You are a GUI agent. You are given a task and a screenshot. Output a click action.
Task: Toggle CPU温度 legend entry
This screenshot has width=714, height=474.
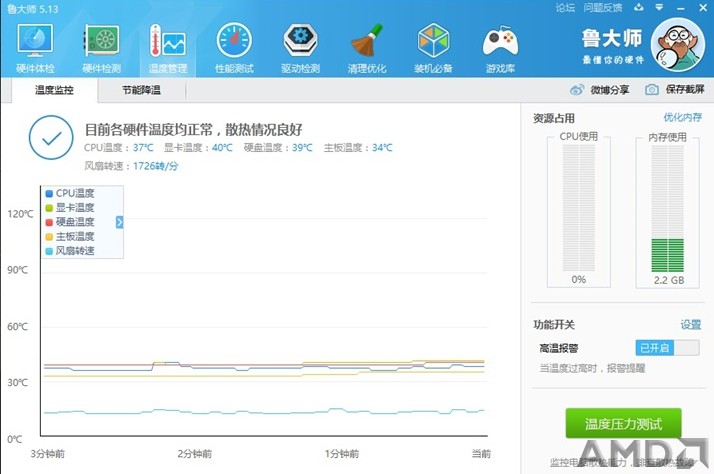coord(70,193)
